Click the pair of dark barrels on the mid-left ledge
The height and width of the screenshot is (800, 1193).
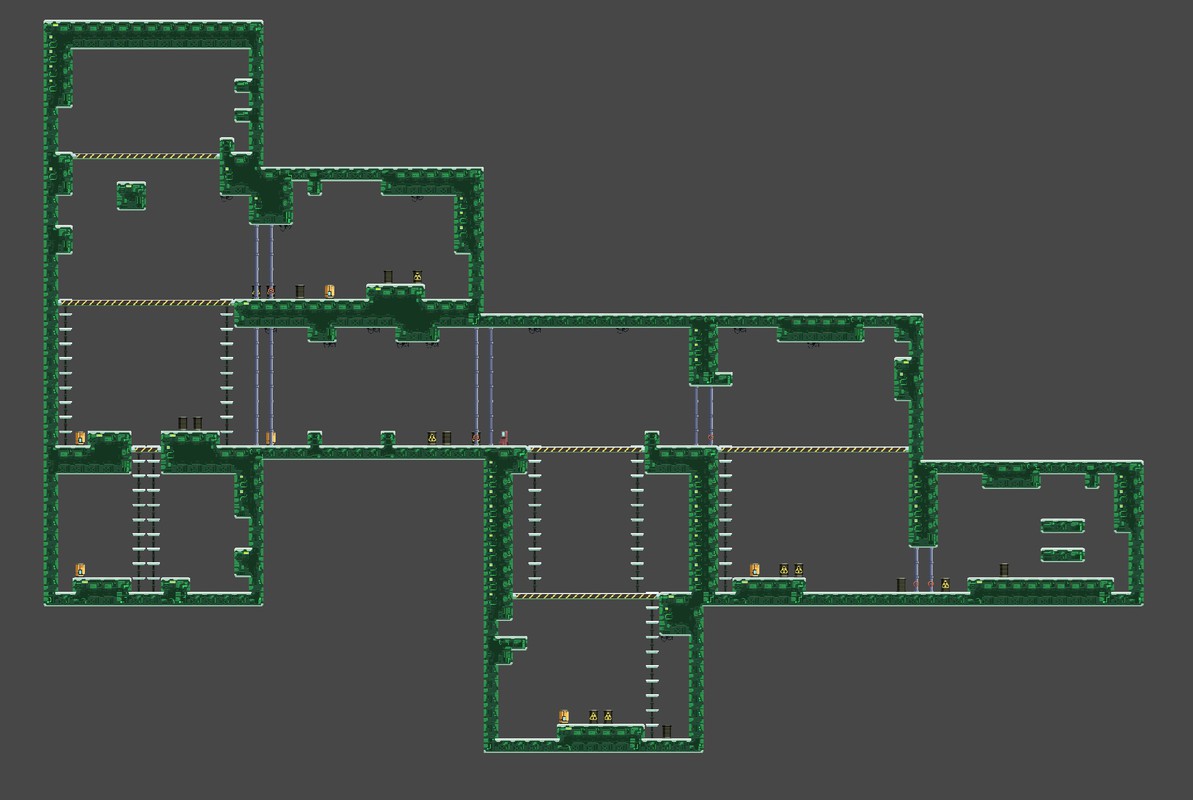click(188, 423)
